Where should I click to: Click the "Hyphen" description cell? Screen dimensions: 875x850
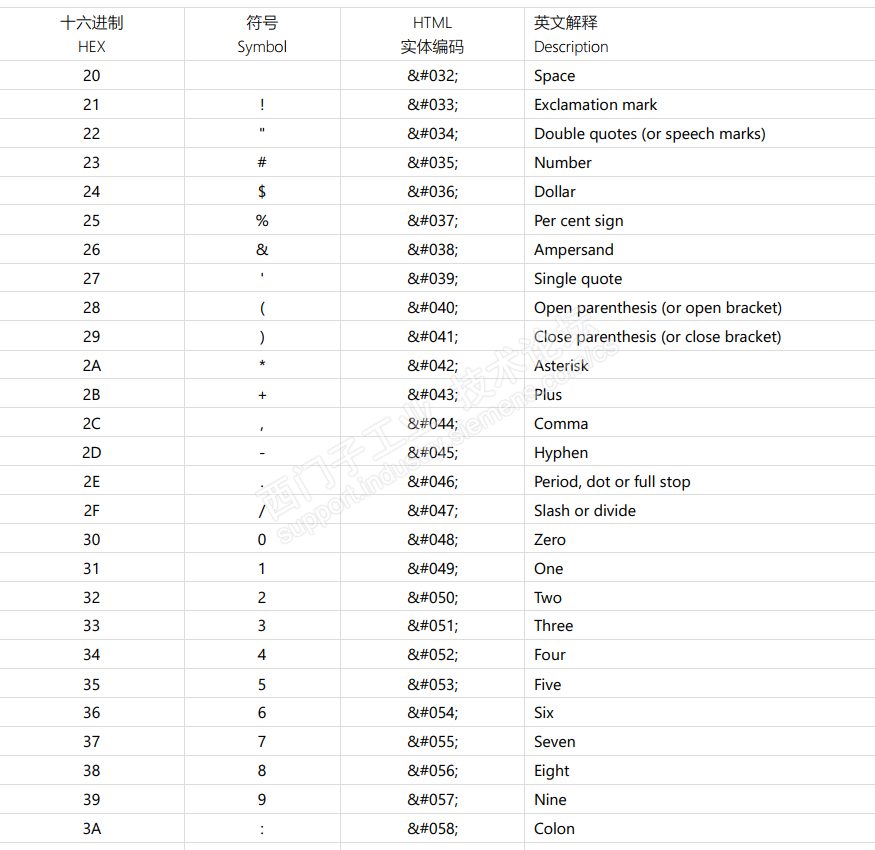pos(561,453)
